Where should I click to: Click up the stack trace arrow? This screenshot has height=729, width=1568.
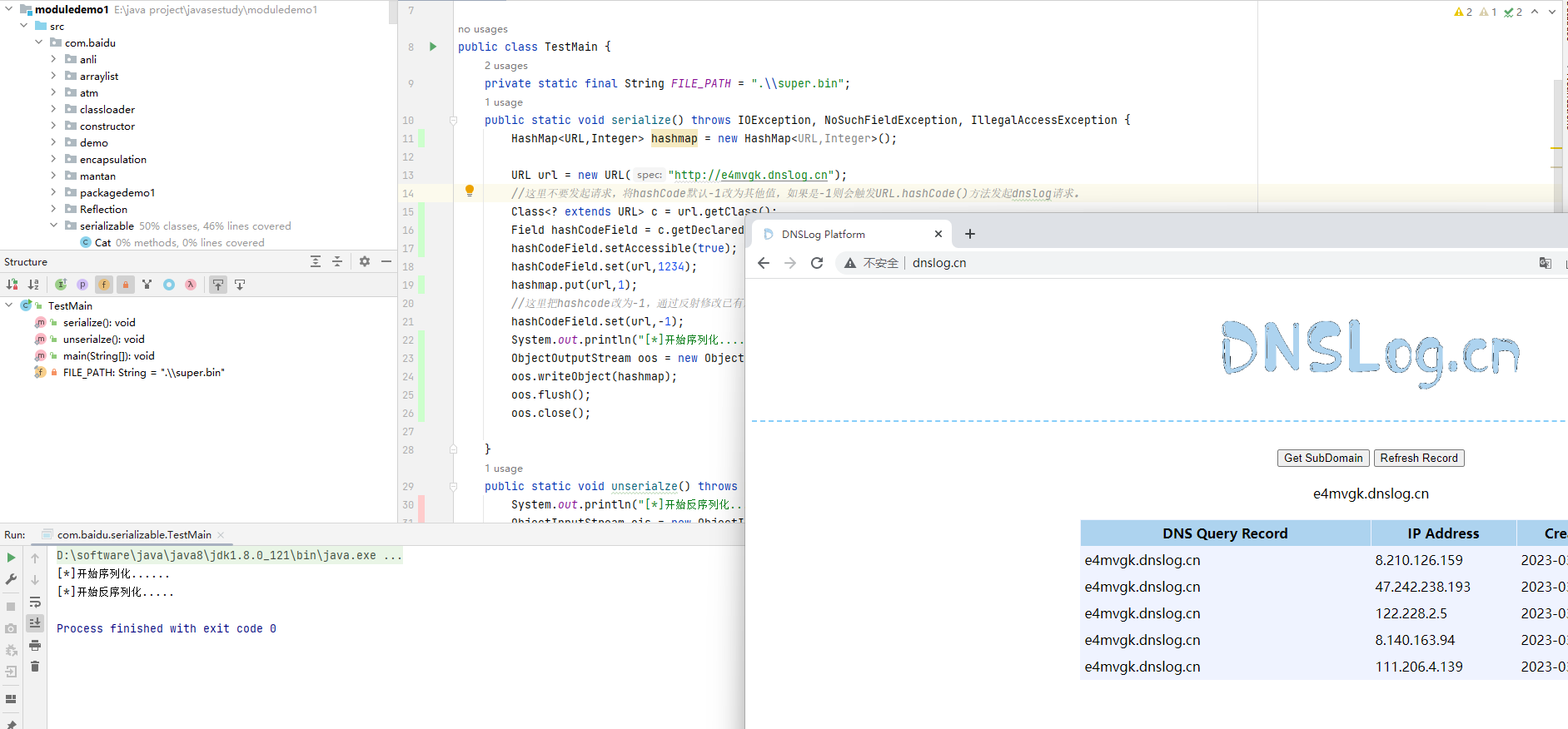coord(35,558)
